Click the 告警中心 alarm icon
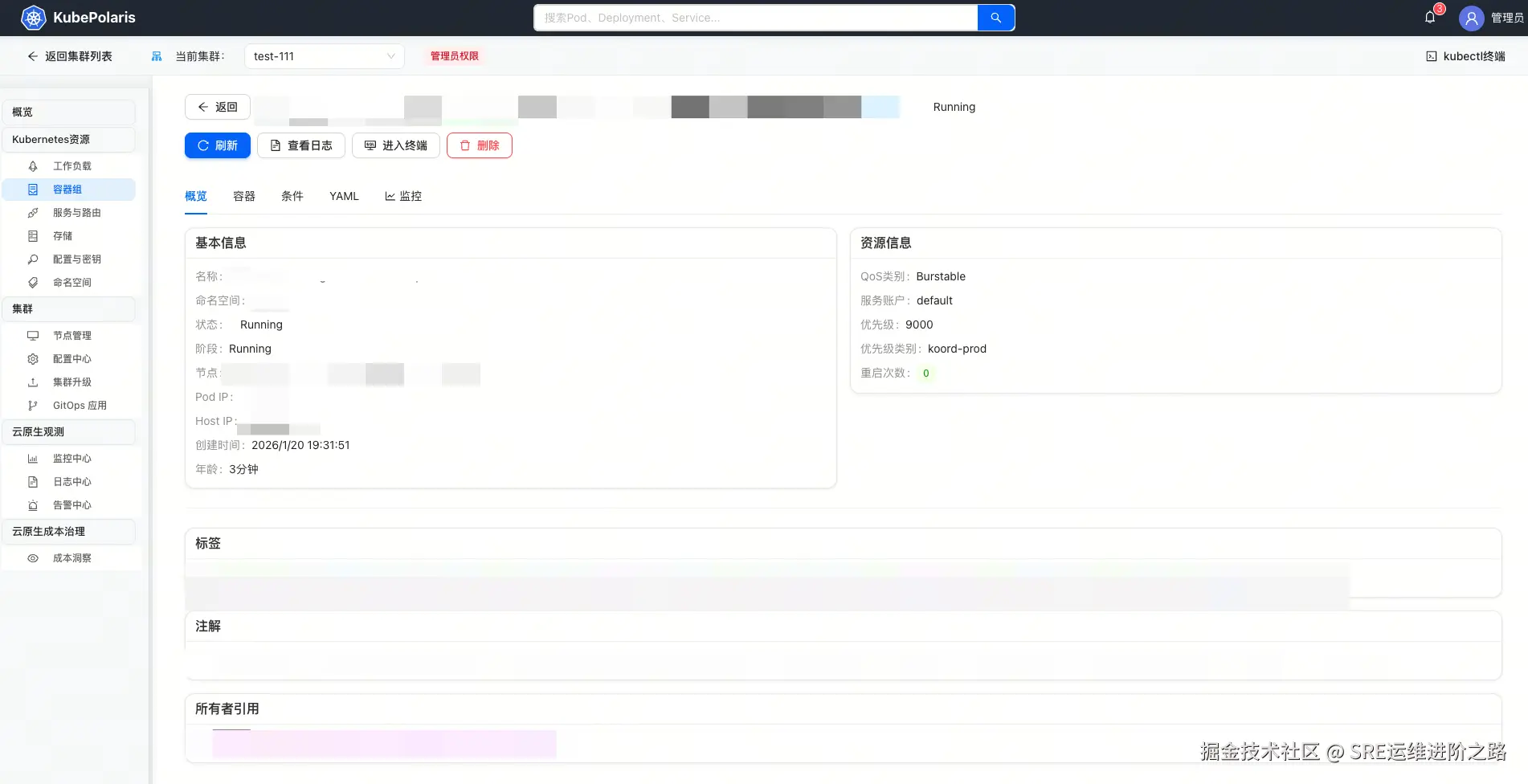This screenshot has height=784, width=1528. pyautogui.click(x=33, y=505)
